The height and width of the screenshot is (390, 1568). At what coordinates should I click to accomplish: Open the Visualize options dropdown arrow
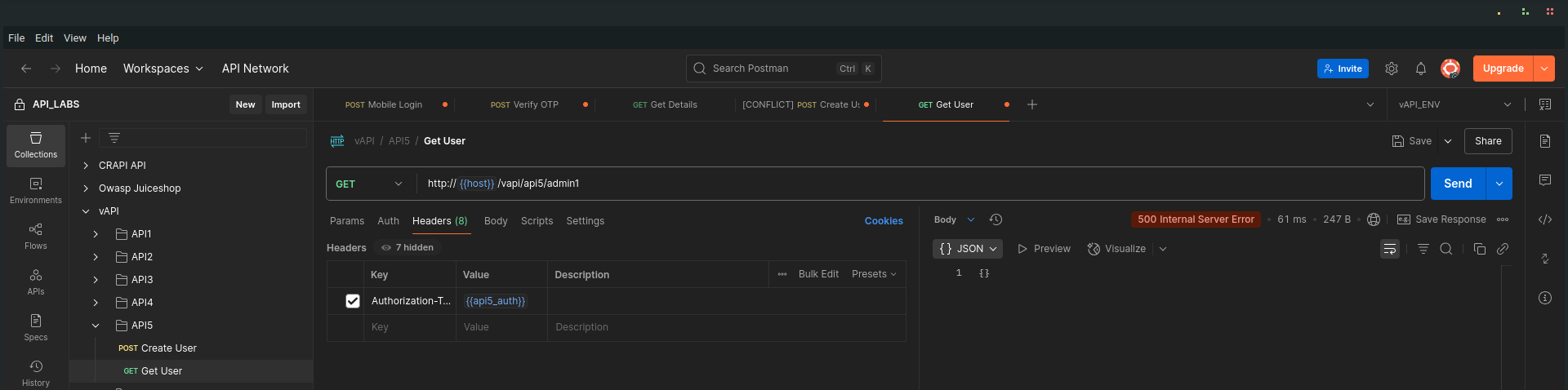1163,249
